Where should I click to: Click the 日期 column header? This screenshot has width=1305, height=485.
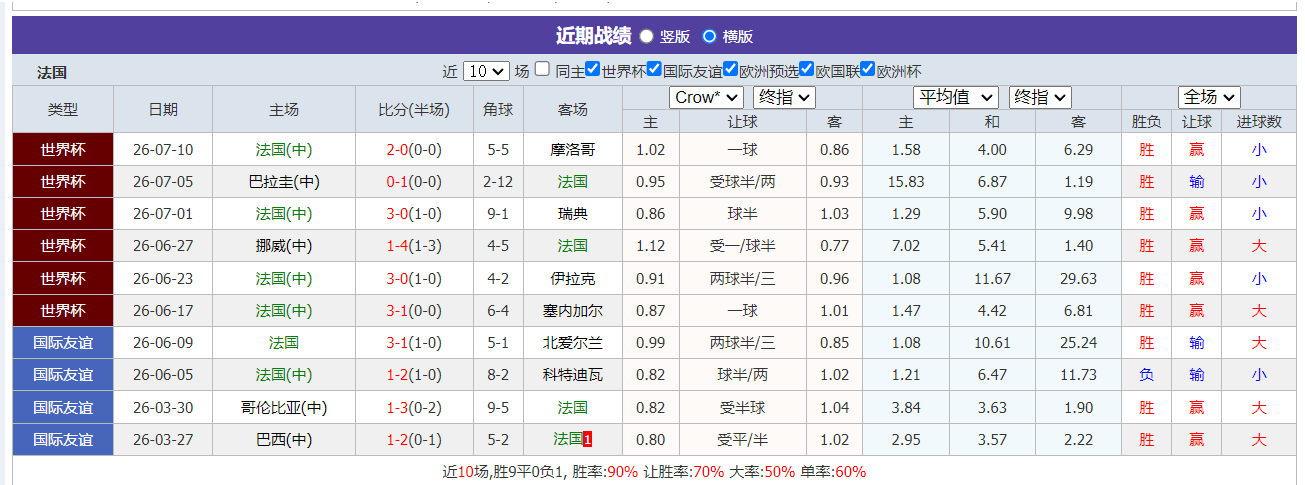[x=163, y=109]
